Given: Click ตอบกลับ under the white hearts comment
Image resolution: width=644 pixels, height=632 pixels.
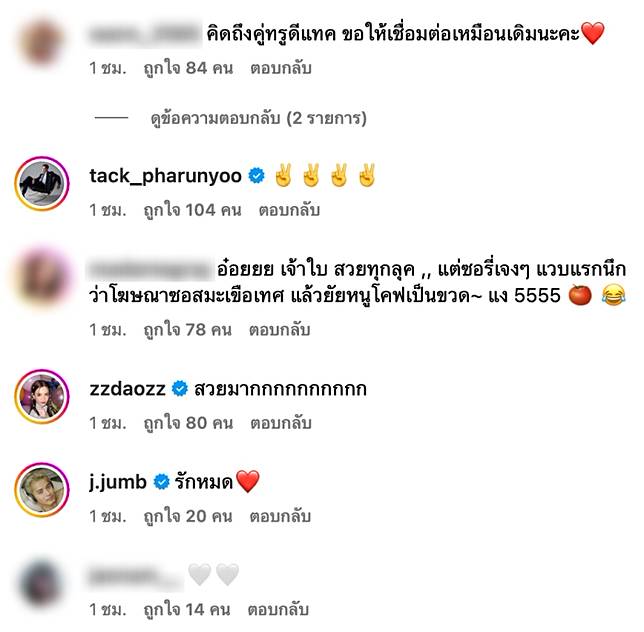Looking at the screenshot, I should pos(278,609).
